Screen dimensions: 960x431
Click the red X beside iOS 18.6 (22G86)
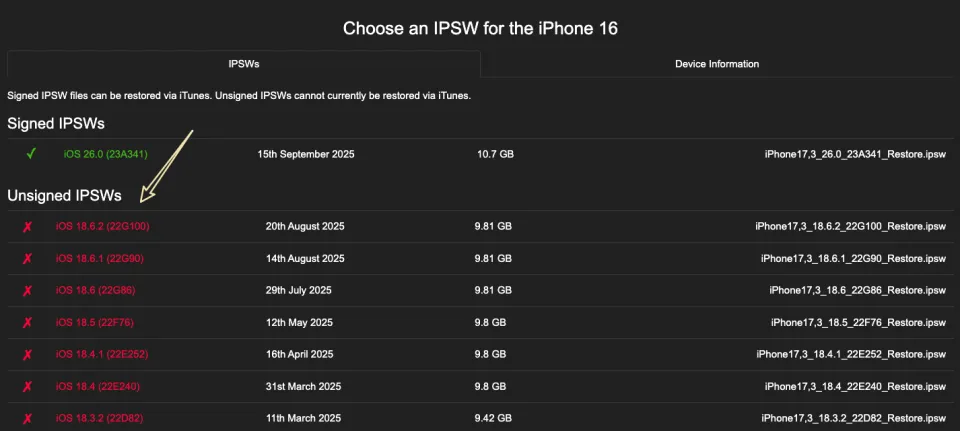pos(28,290)
